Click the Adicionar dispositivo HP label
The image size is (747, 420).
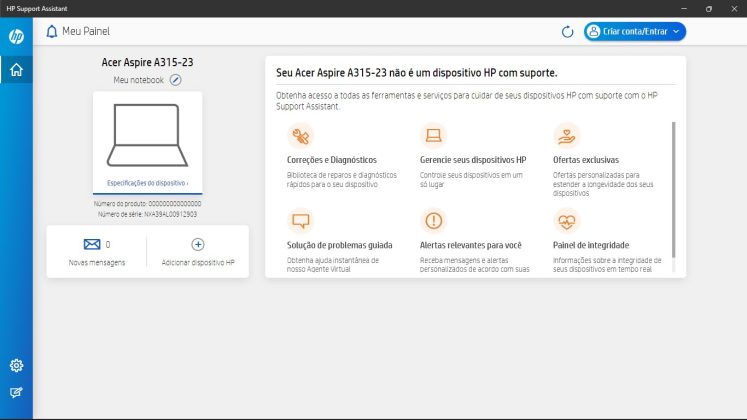pyautogui.click(x=198, y=262)
